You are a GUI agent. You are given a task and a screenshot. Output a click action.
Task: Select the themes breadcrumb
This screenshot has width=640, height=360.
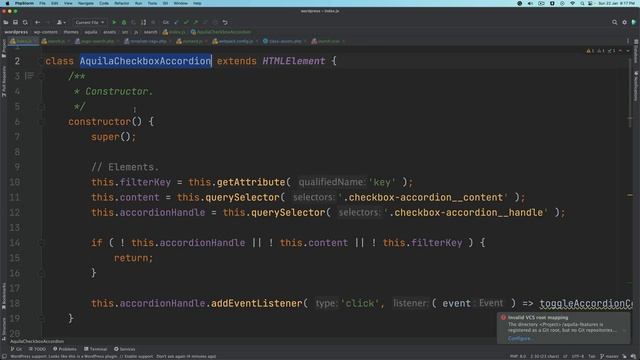tap(71, 32)
